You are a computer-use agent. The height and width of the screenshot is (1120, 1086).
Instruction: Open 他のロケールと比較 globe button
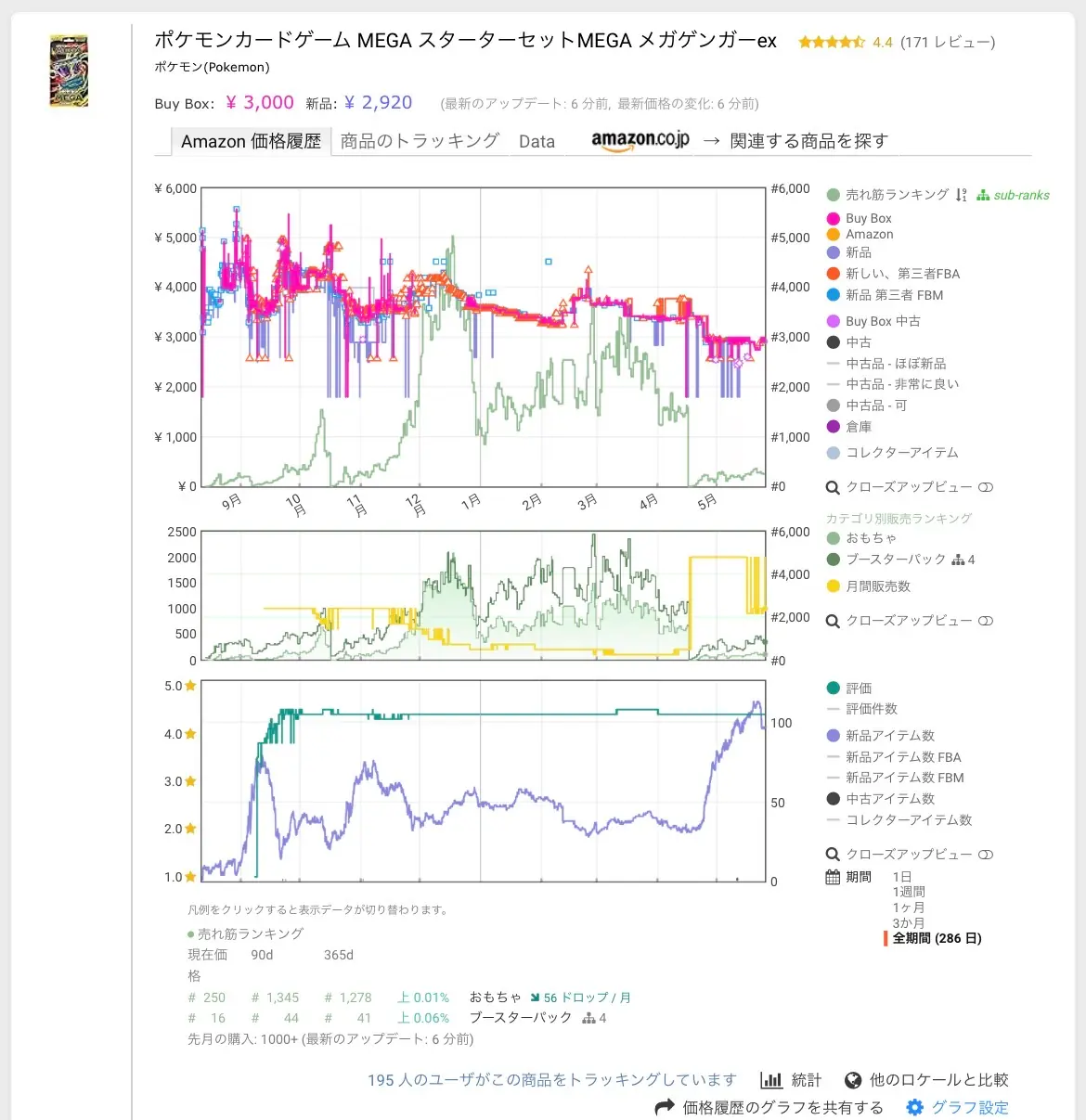click(926, 1080)
